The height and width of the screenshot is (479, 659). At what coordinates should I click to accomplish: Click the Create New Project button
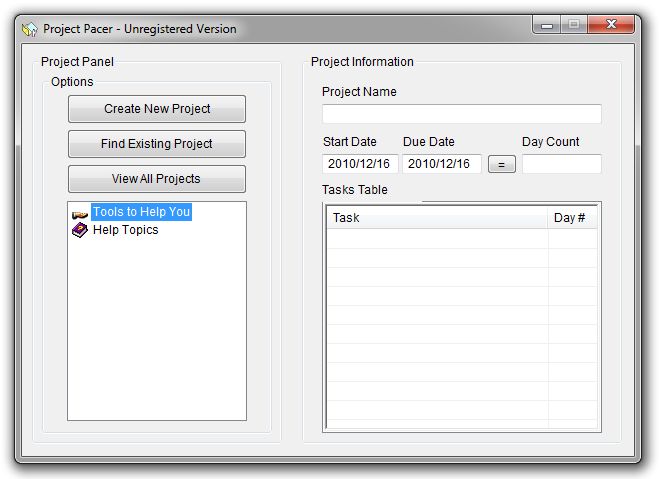click(157, 109)
